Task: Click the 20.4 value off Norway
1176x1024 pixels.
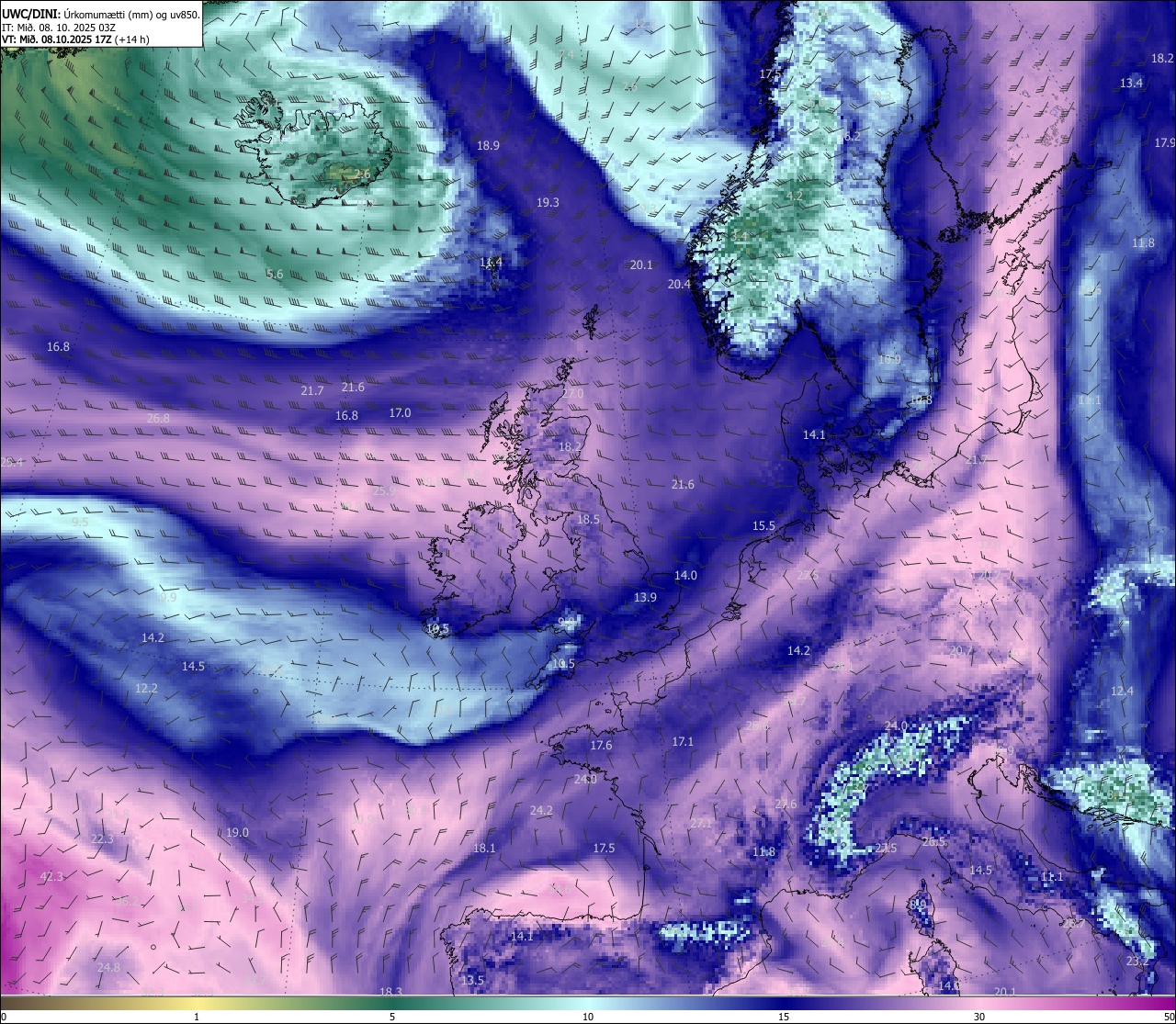Action: point(679,284)
